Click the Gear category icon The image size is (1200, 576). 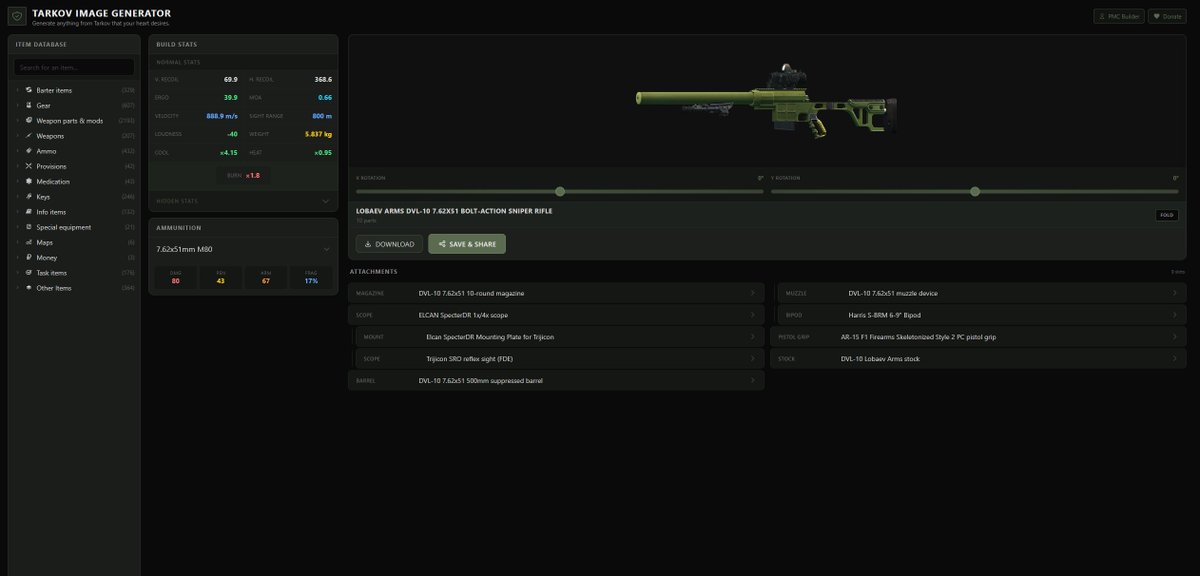coord(29,105)
